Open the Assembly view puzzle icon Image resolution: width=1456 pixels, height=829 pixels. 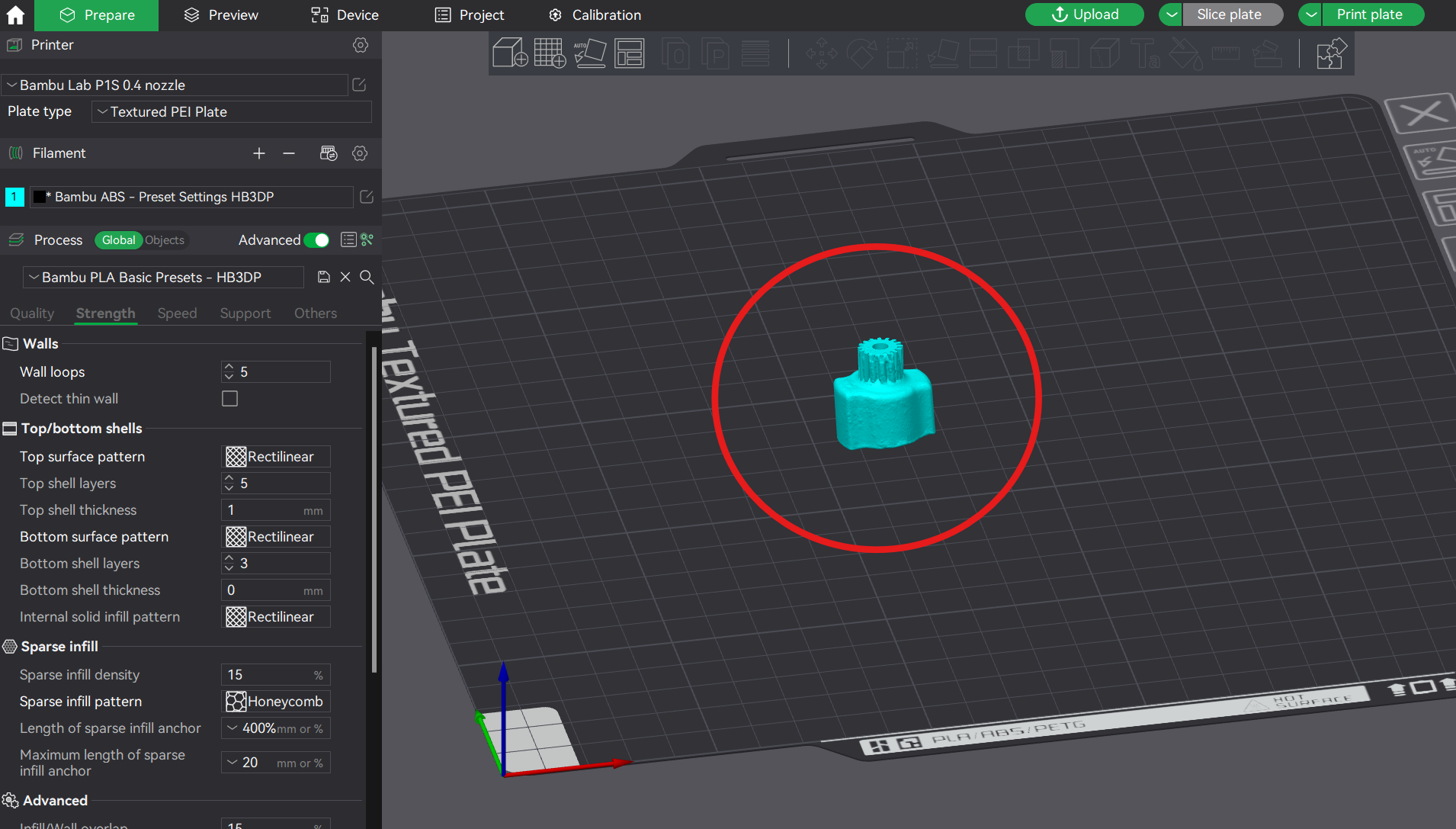(1331, 54)
